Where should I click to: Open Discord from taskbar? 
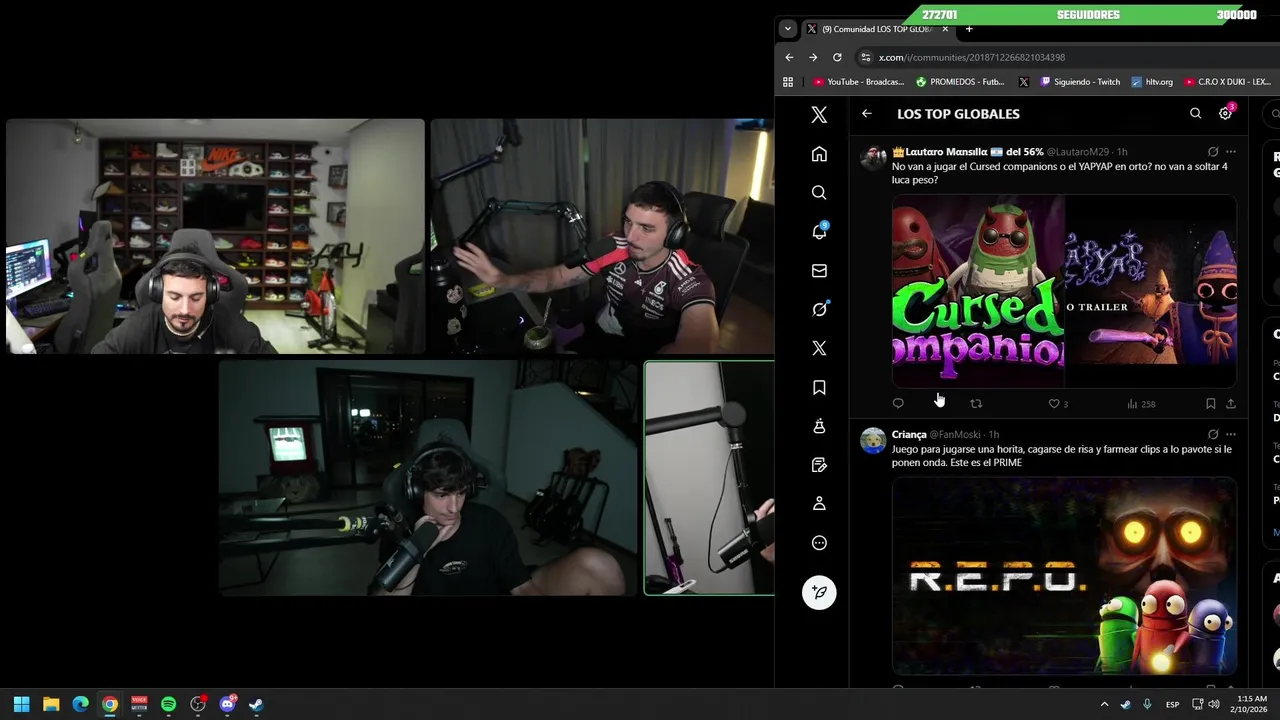coord(227,704)
